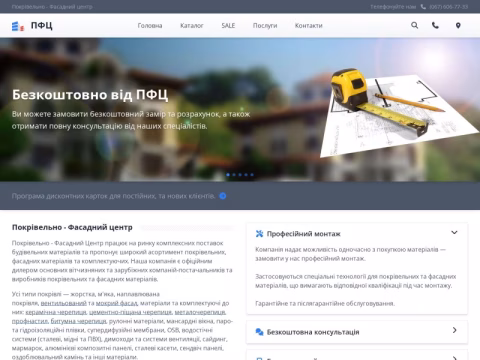Click the map location pin icon
This screenshot has width=480, height=360.
point(458,25)
